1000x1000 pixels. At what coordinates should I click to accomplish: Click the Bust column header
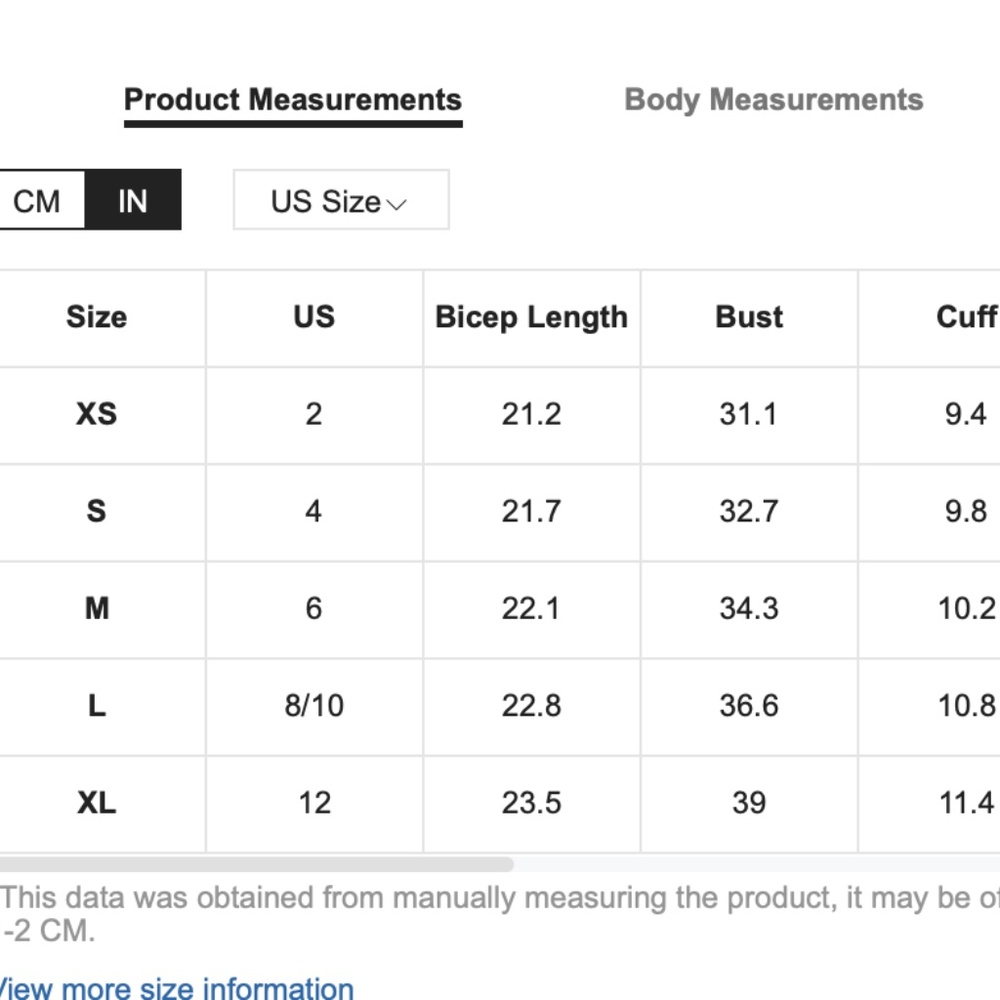(749, 317)
